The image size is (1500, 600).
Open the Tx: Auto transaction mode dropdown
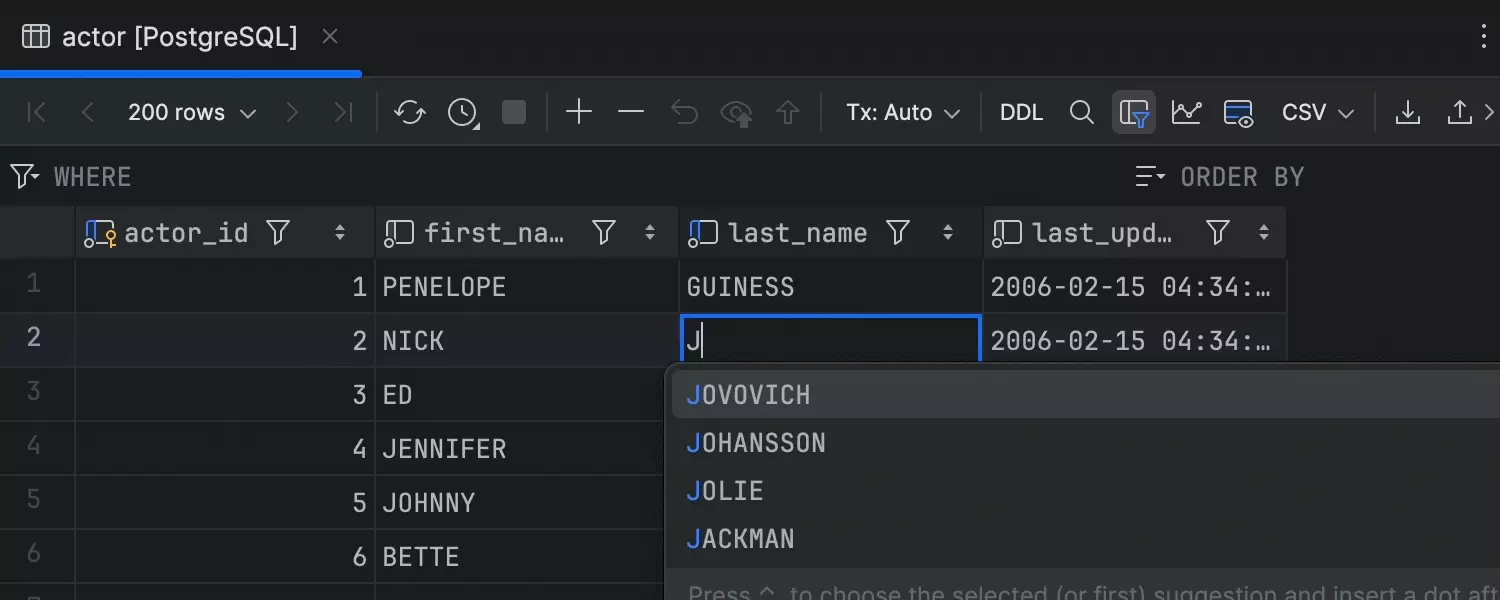903,113
